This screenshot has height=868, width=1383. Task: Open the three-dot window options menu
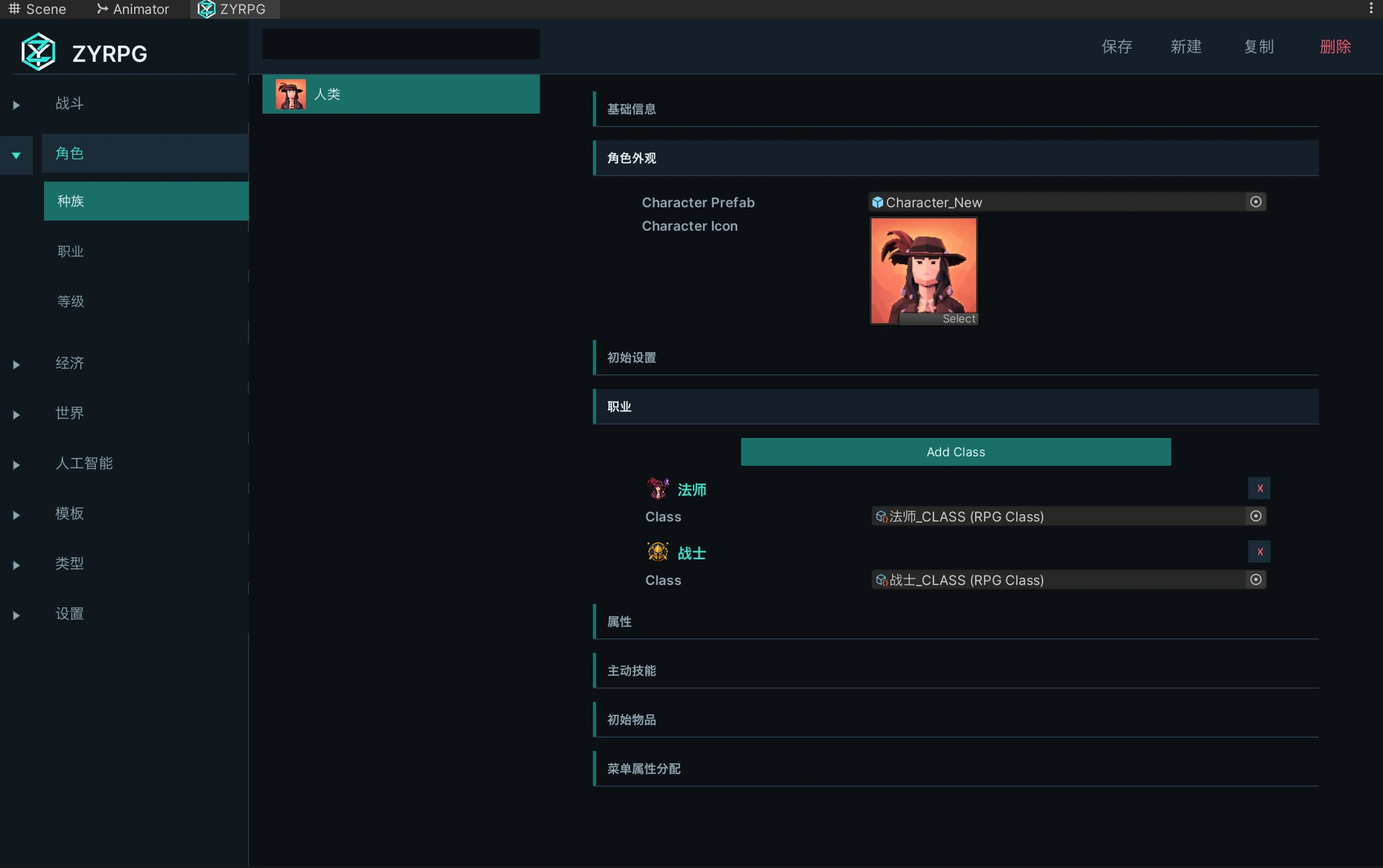(1371, 9)
